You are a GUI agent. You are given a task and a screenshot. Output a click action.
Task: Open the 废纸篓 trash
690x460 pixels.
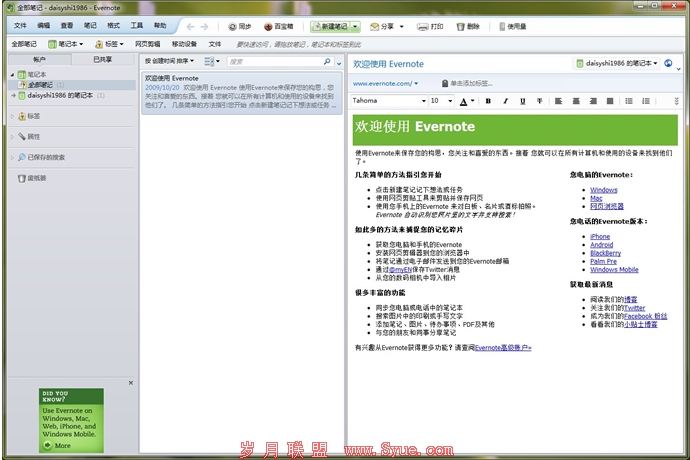(32, 178)
